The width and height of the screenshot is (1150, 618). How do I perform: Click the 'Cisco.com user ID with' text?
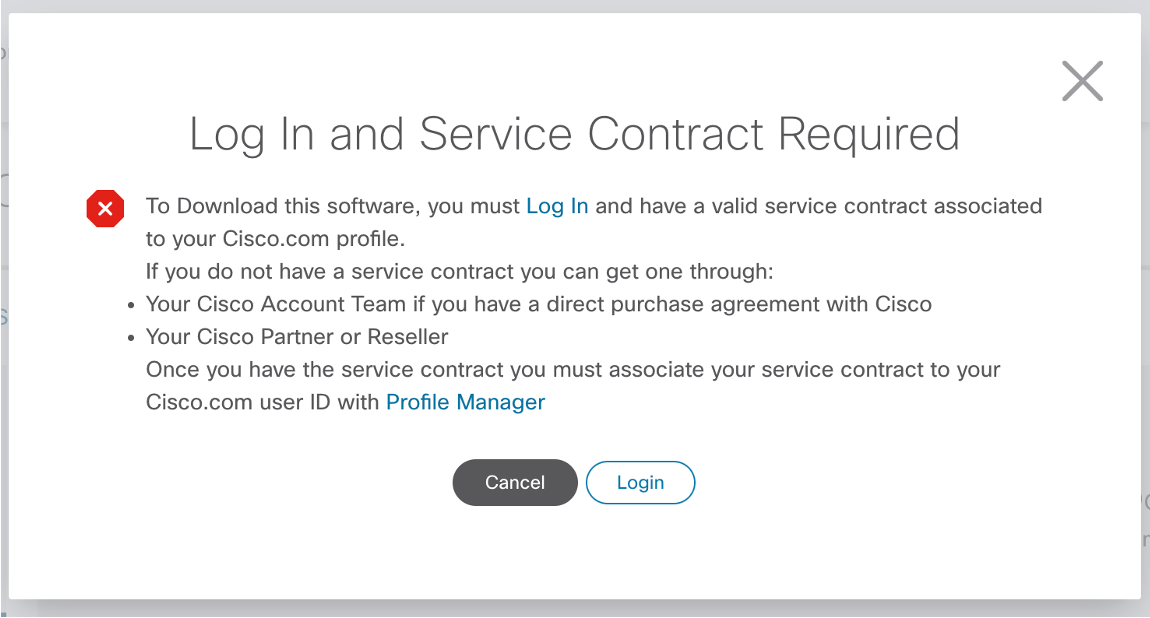click(263, 402)
